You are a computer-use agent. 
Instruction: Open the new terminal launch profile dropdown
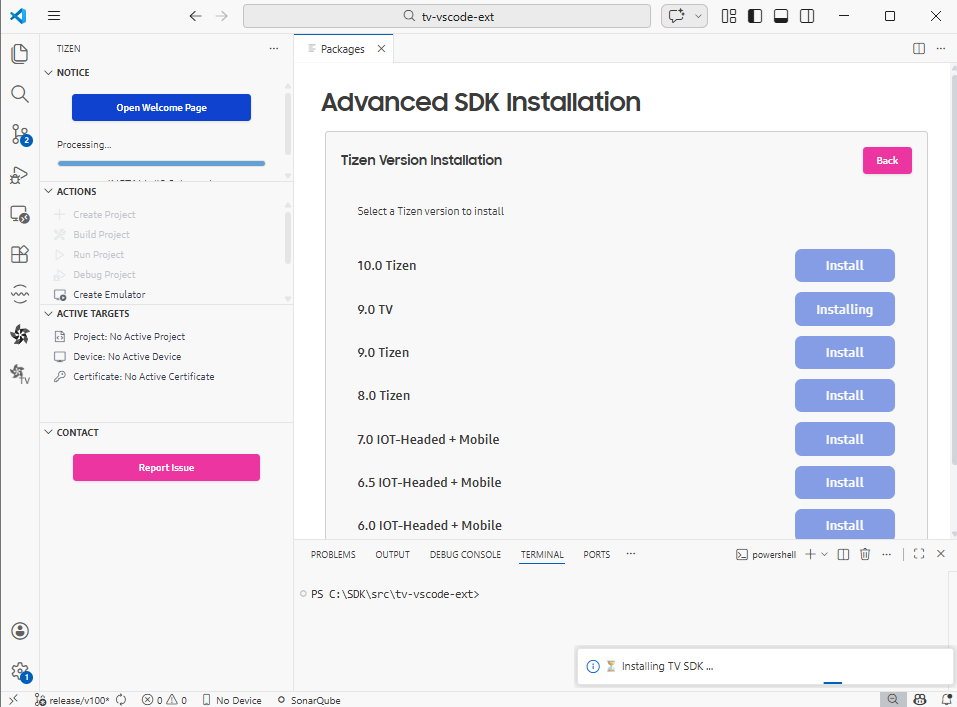(x=824, y=554)
